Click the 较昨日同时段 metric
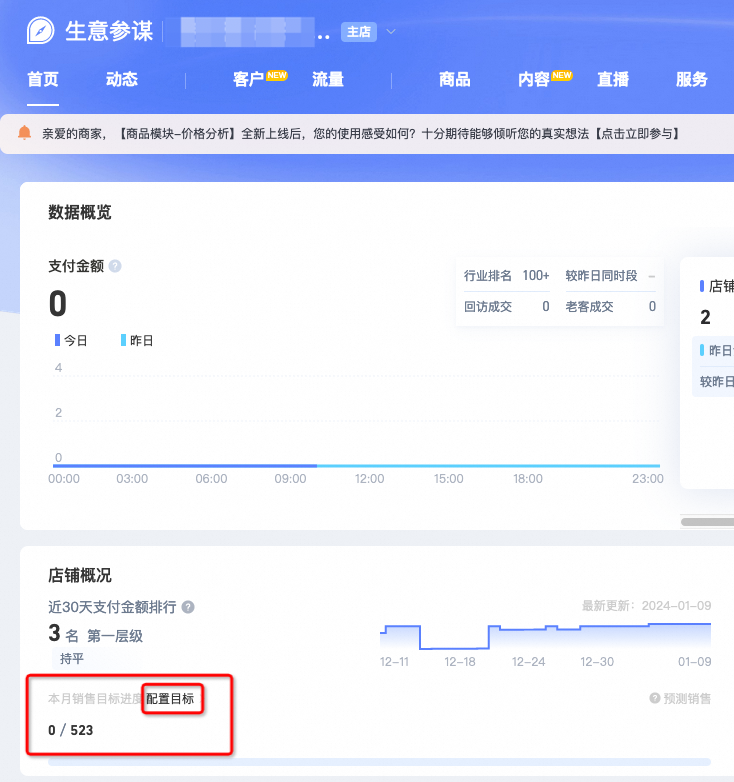 tap(610, 275)
